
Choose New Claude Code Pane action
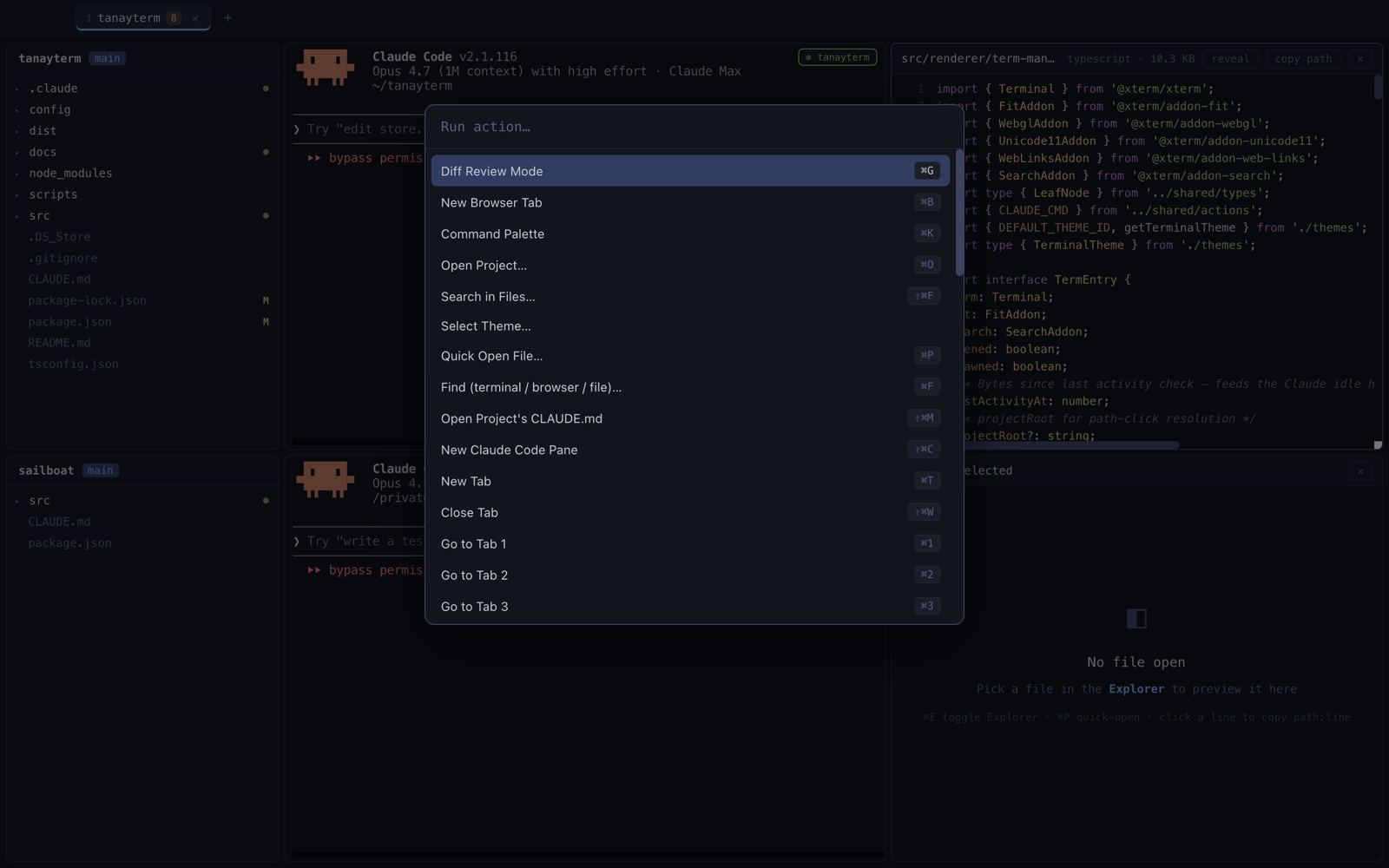[690, 450]
